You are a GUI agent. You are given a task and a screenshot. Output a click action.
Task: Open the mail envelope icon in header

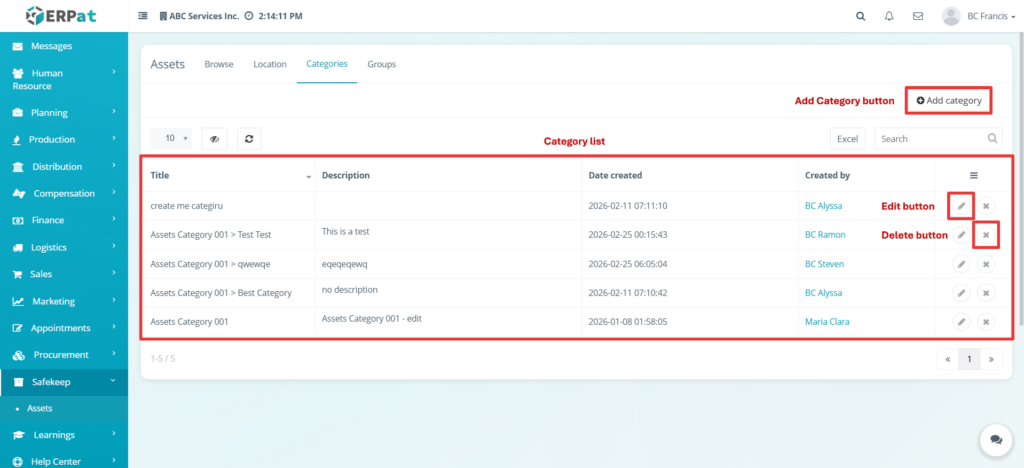[x=917, y=16]
